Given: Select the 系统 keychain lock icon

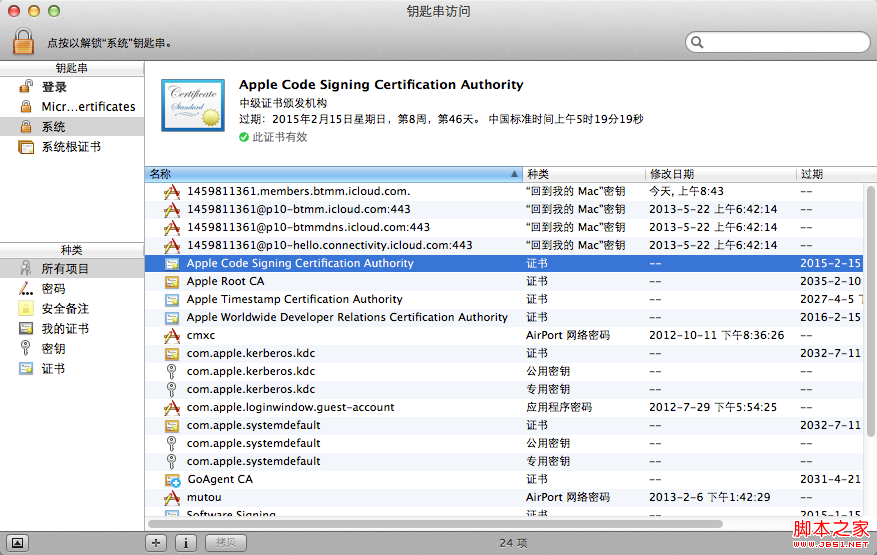Looking at the screenshot, I should point(26,126).
